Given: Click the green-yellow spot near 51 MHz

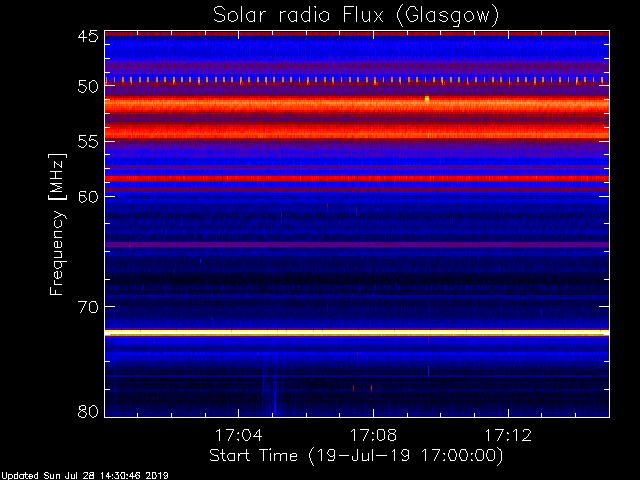Looking at the screenshot, I should [x=427, y=98].
